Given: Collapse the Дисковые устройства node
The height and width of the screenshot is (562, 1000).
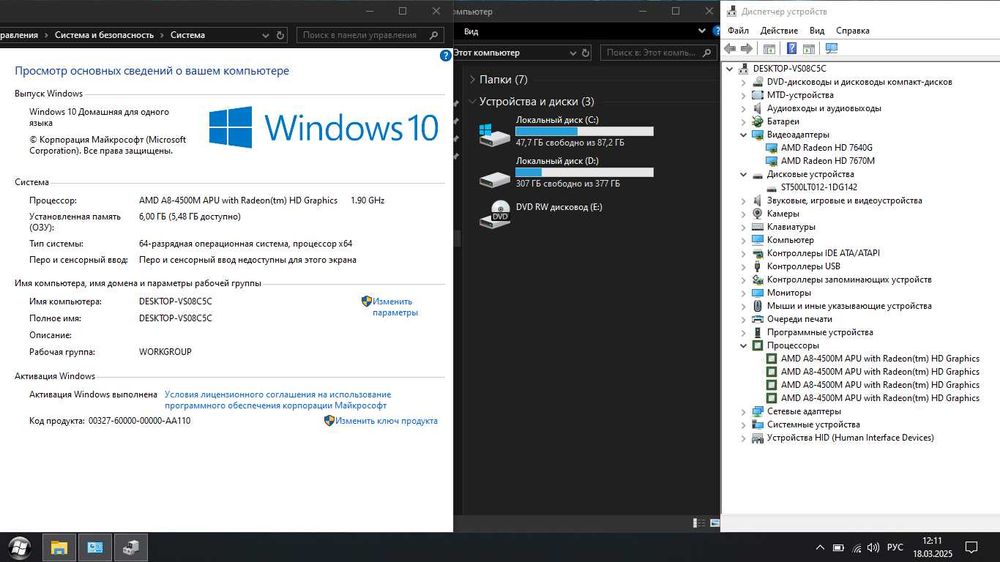Looking at the screenshot, I should click(743, 174).
